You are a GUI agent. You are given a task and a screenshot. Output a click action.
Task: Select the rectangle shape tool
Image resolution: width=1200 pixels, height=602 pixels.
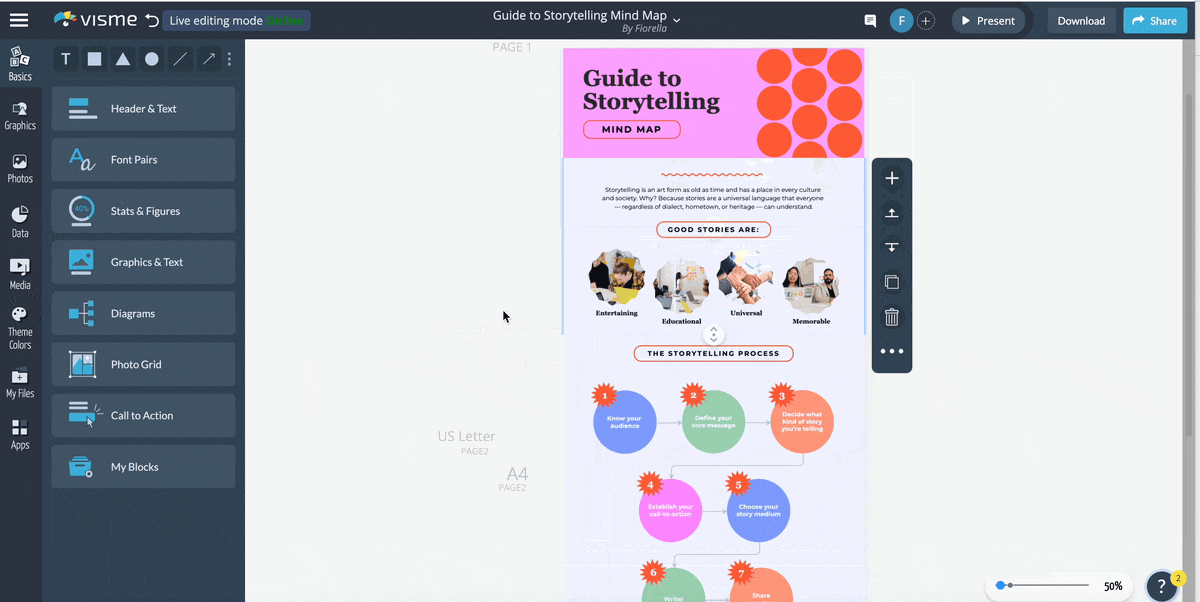coord(94,59)
